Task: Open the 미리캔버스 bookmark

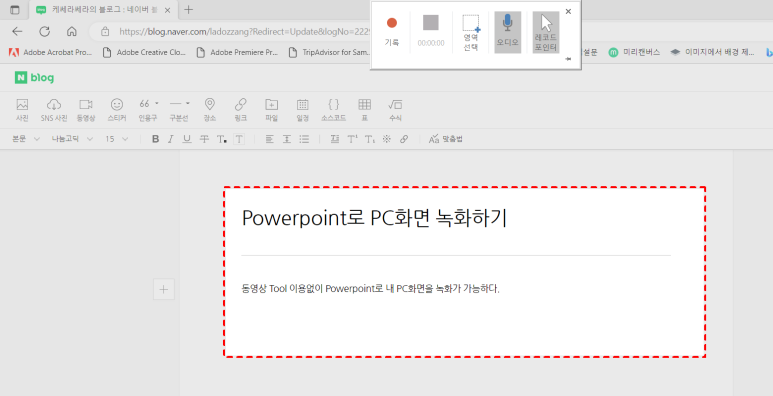Action: (x=634, y=52)
